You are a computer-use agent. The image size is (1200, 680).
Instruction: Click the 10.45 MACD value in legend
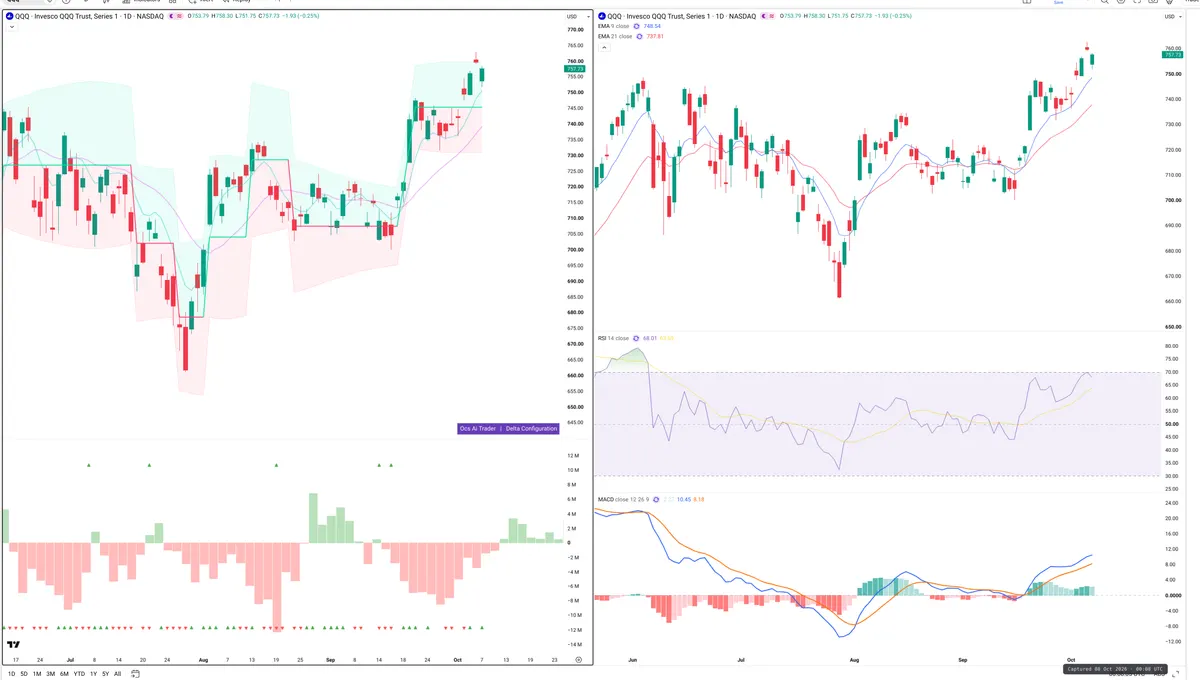click(x=684, y=499)
